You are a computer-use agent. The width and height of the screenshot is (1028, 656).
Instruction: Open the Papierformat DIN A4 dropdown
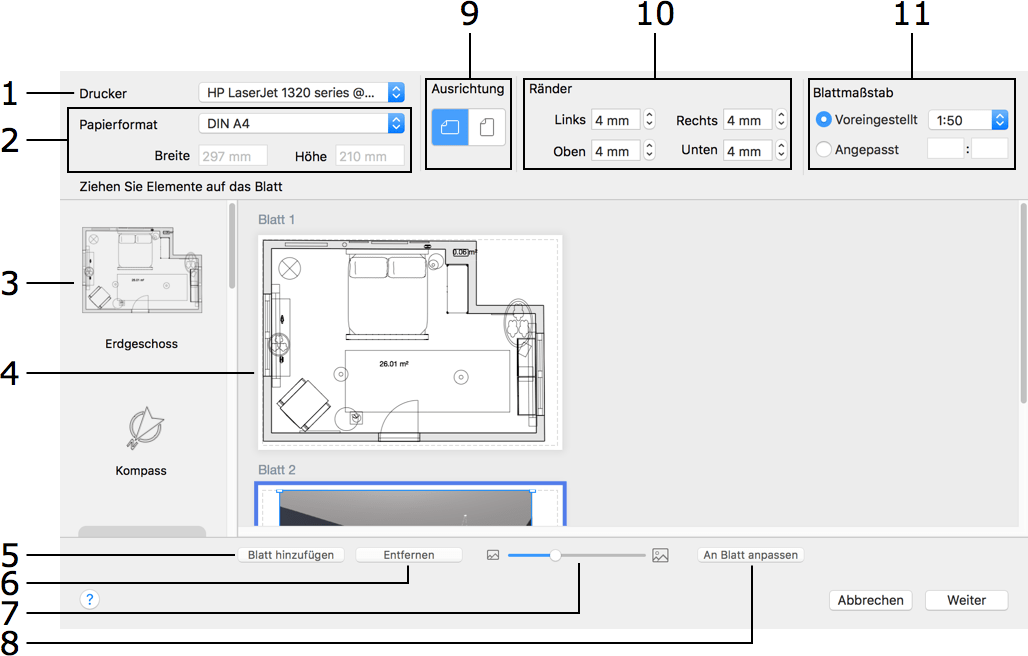coord(302,123)
